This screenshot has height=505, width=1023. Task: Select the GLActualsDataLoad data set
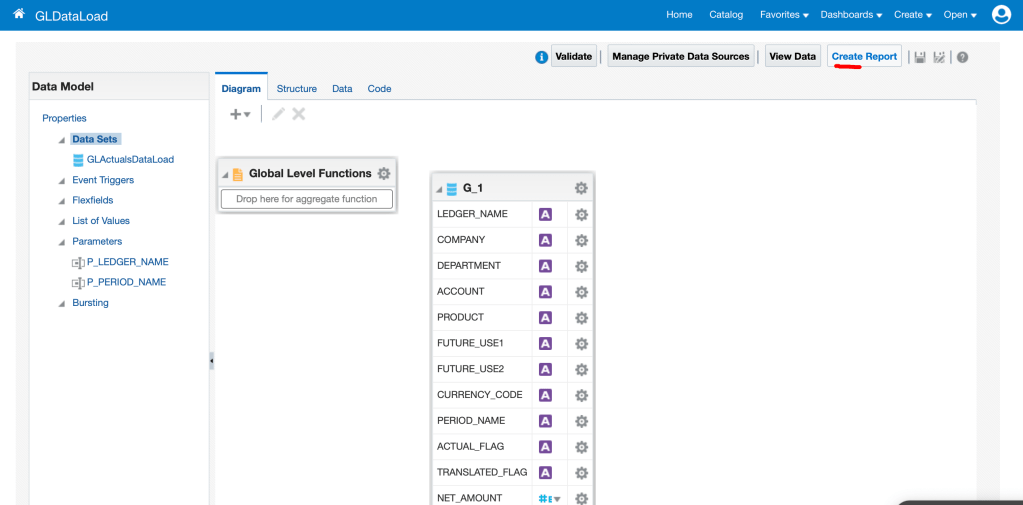130,160
